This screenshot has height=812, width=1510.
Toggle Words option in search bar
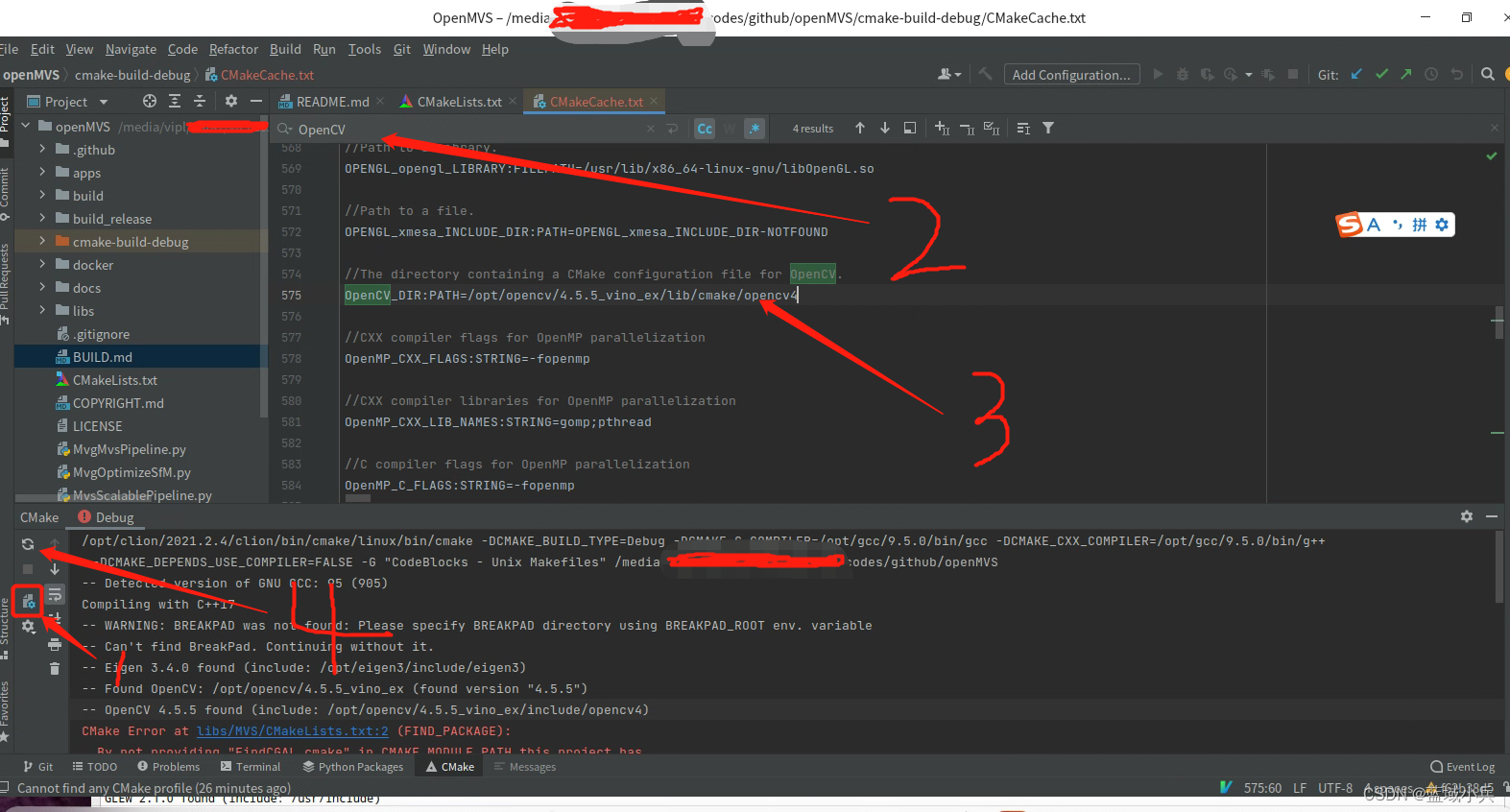pos(730,129)
